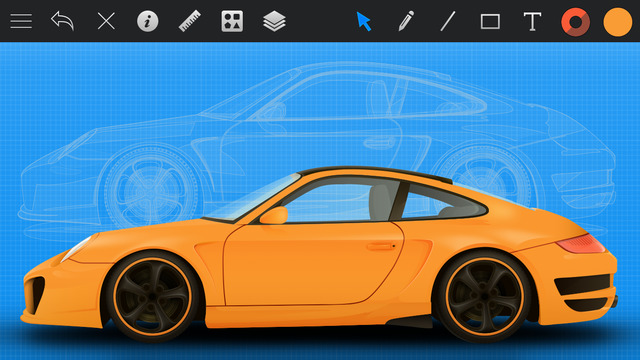This screenshot has width=640, height=360.
Task: Open the orange fill color swatch
Action: pyautogui.click(x=618, y=22)
